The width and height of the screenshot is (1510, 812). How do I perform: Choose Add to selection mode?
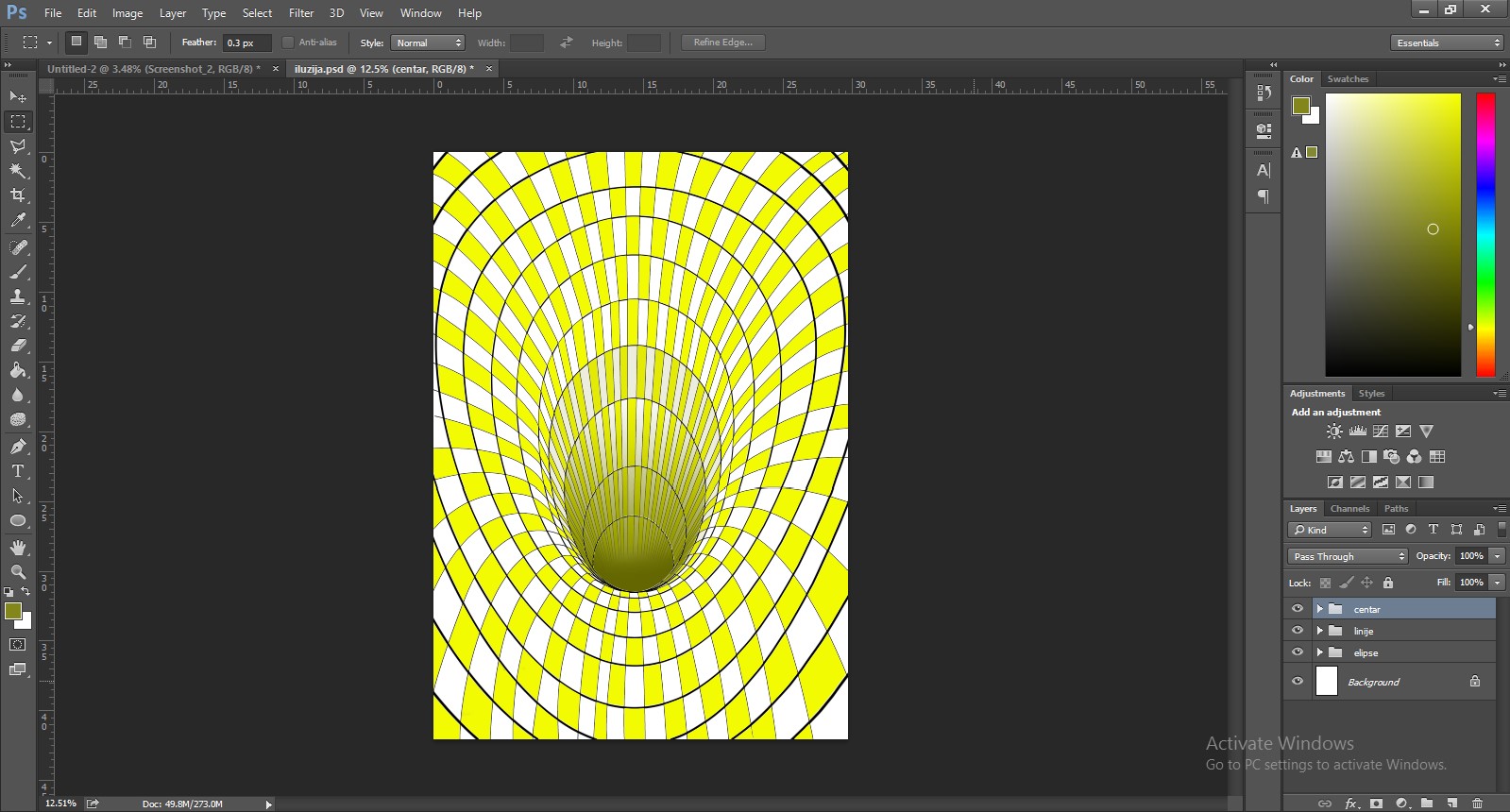point(100,42)
